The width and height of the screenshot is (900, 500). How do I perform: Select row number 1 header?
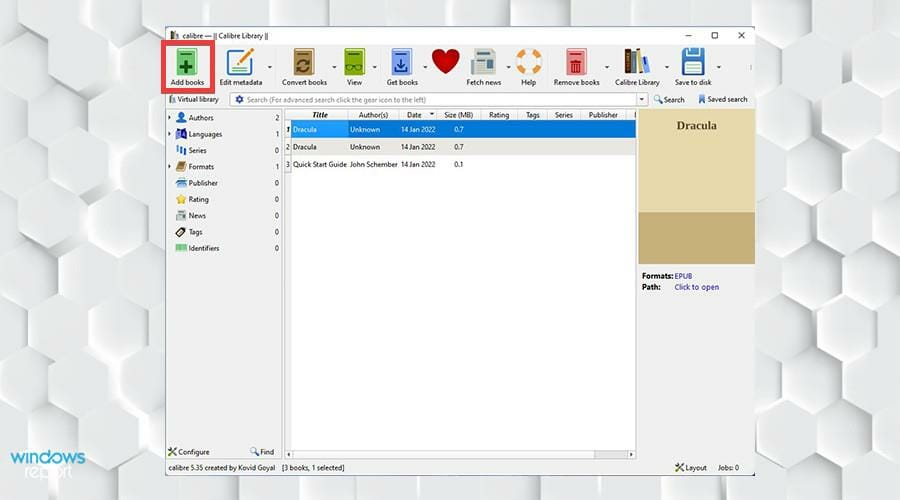click(x=288, y=130)
